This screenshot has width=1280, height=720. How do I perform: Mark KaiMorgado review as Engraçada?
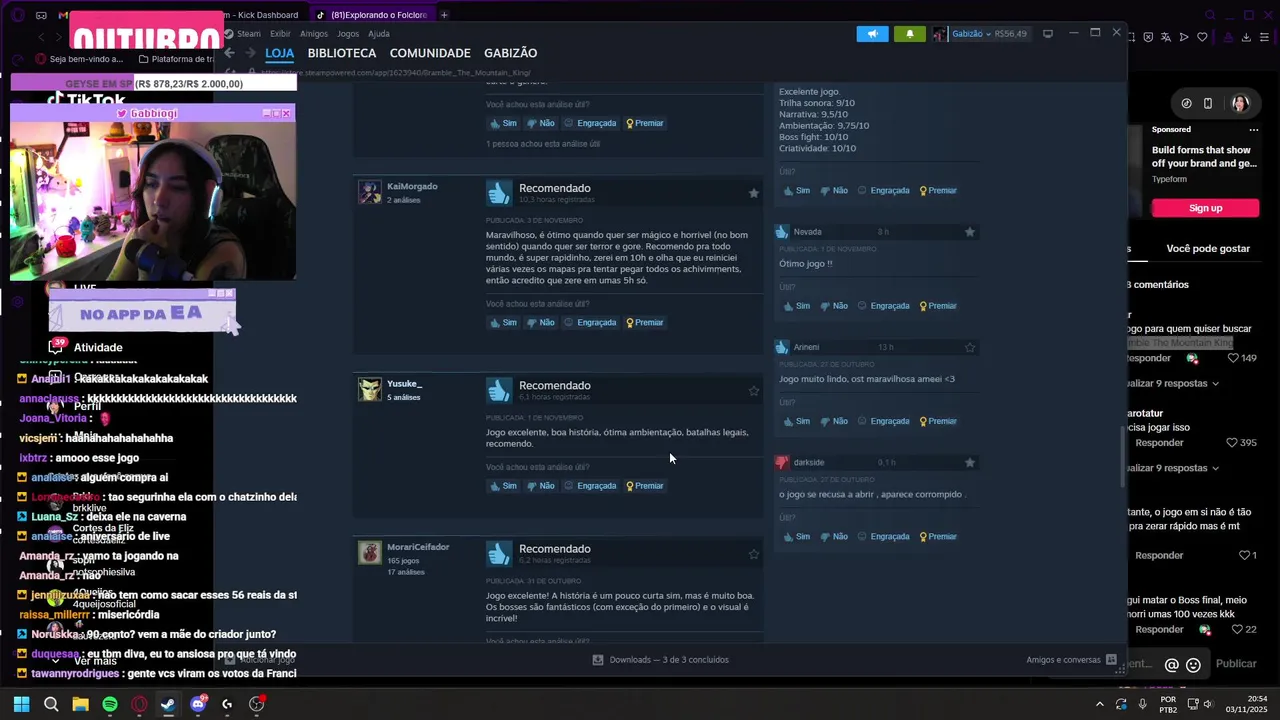590,323
